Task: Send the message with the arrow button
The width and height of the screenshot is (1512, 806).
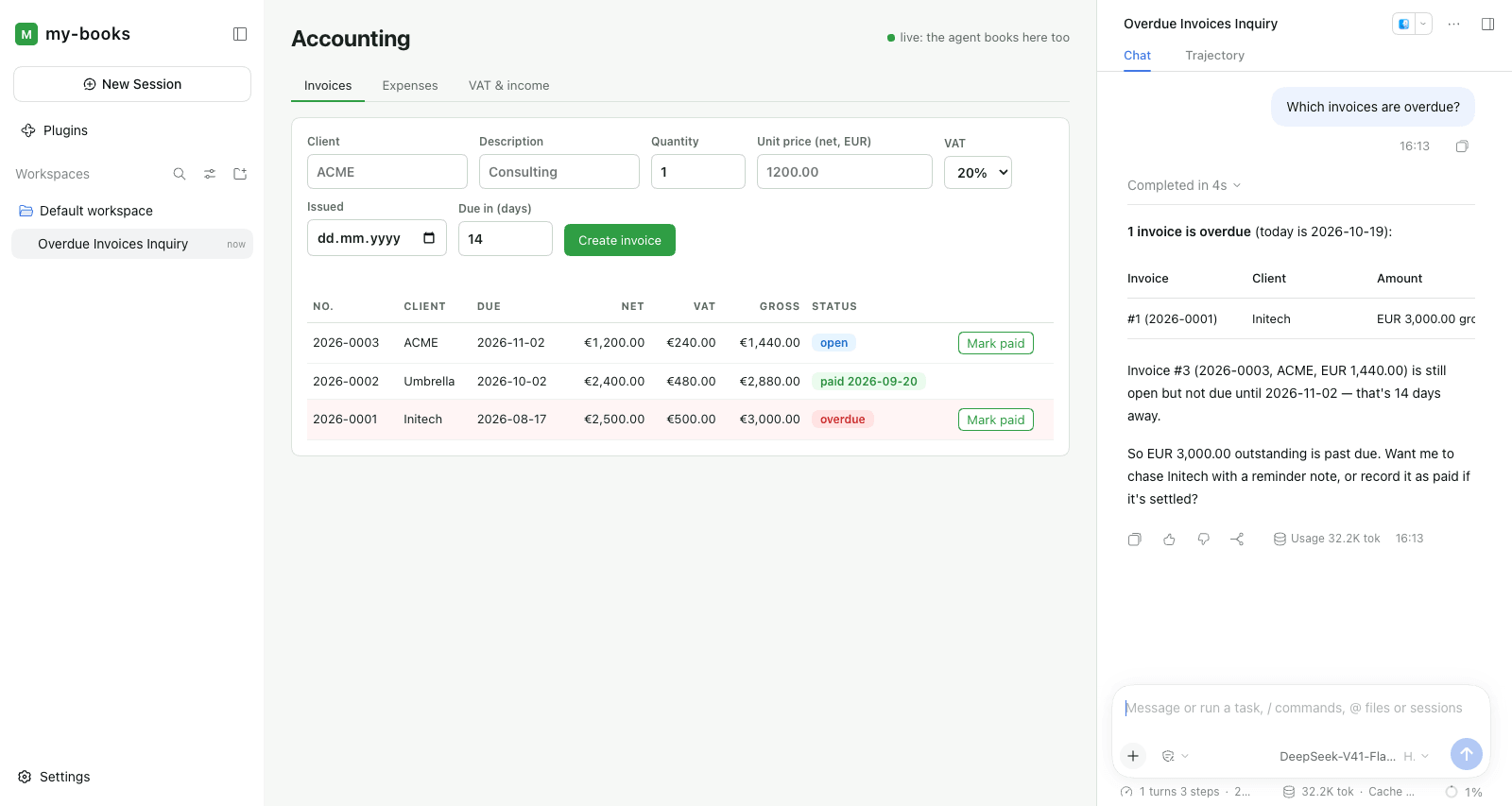Action: [x=1466, y=754]
